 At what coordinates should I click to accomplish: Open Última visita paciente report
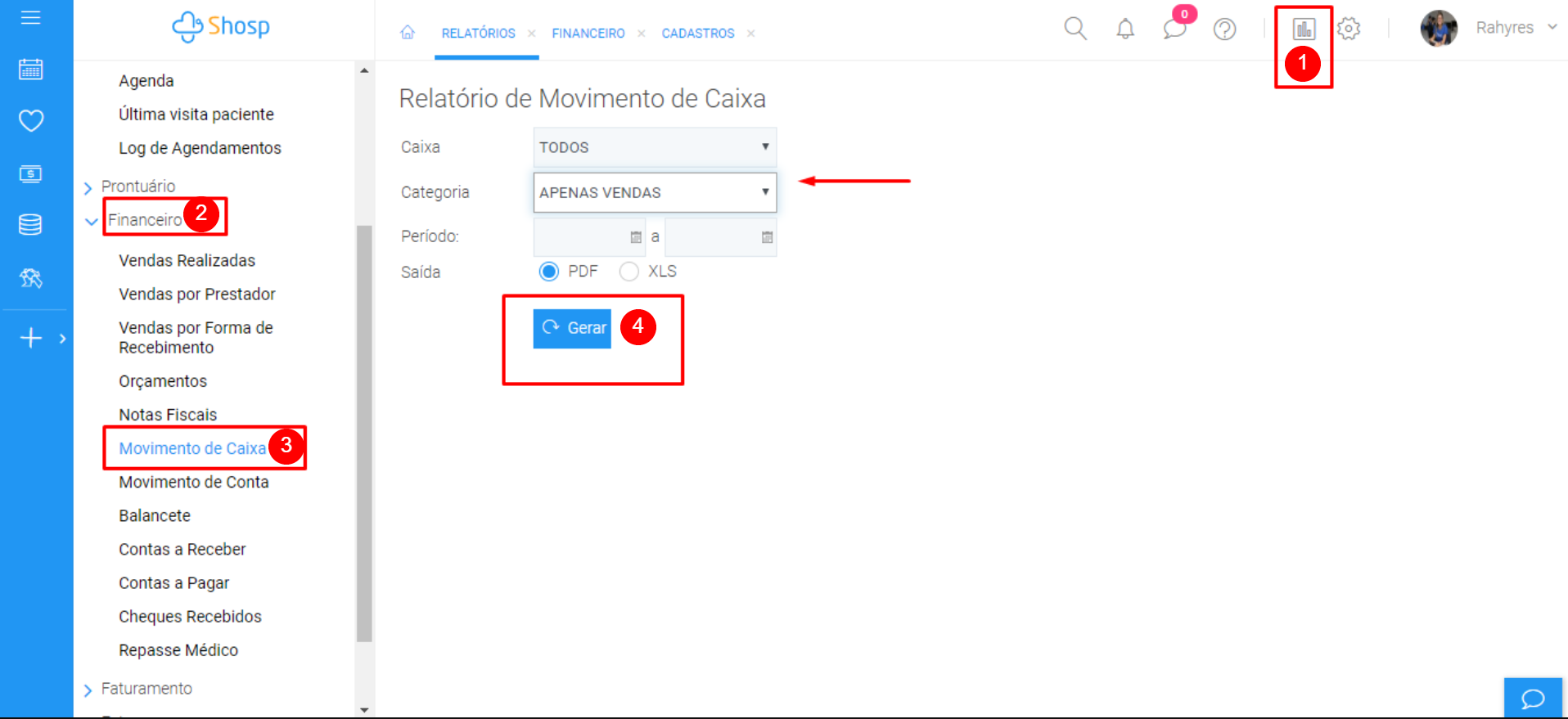196,115
